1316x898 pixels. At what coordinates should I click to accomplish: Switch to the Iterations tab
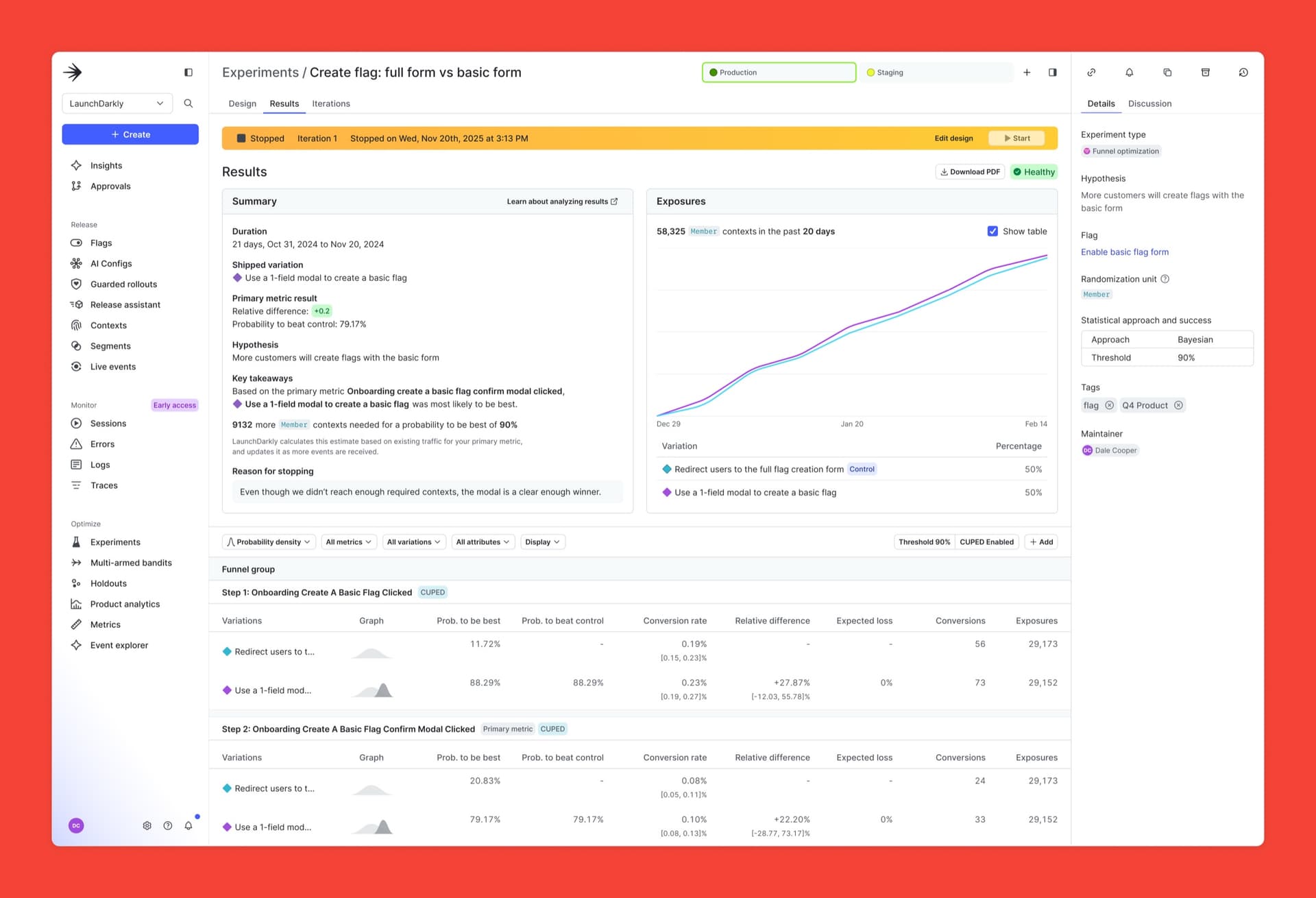[331, 104]
